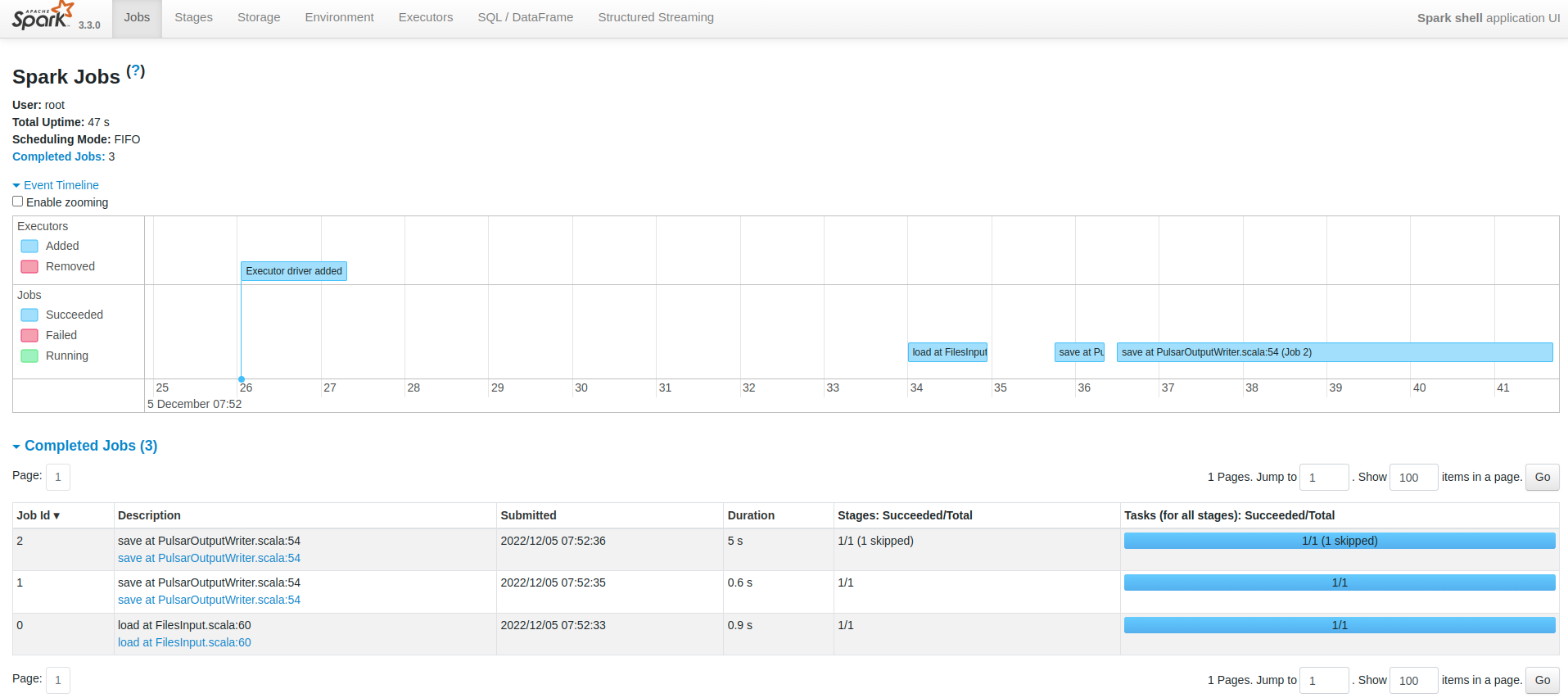Select submitted time 2022/12/05 07:52:36
The width and height of the screenshot is (1568, 698).
(x=553, y=541)
